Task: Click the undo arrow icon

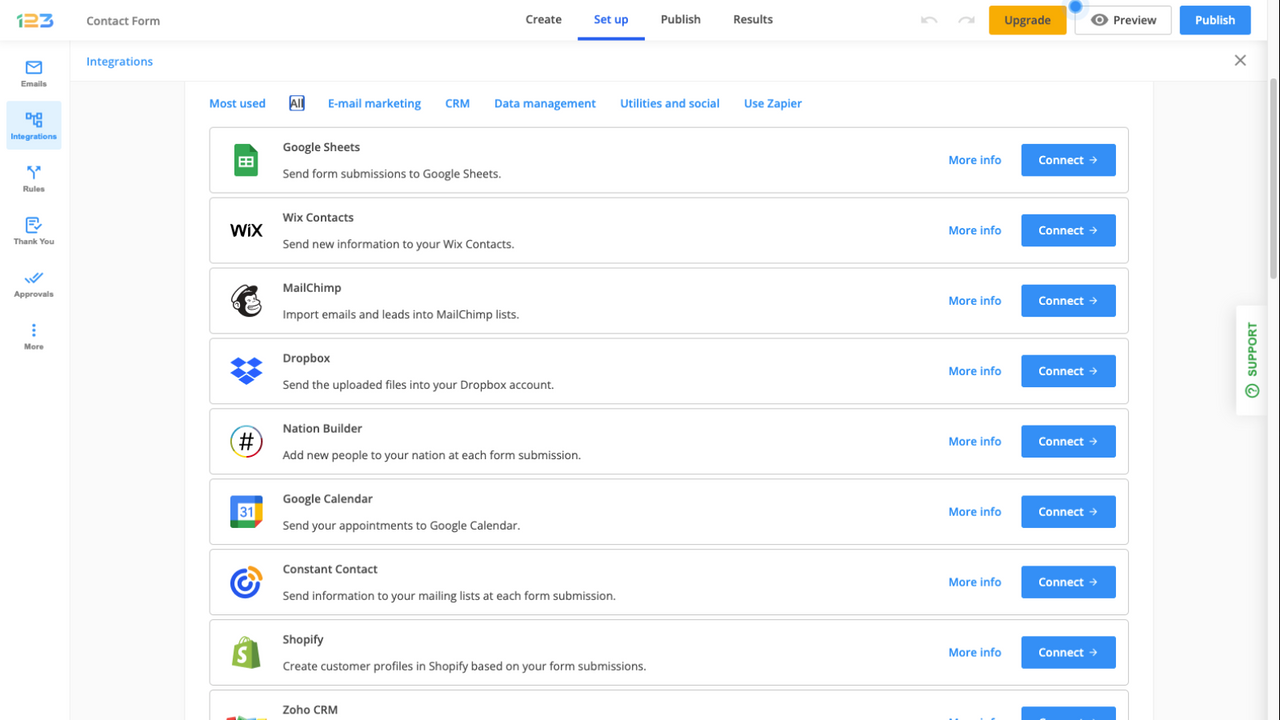Action: (x=929, y=20)
